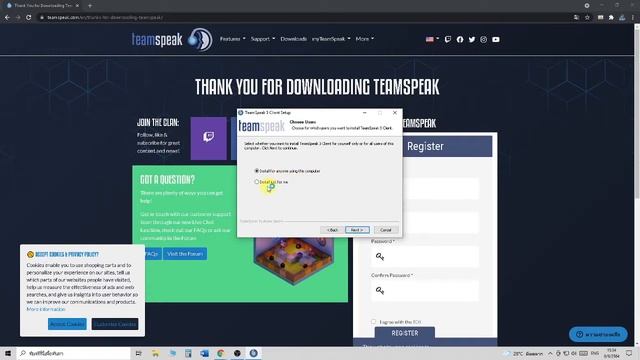Click the Windows taskbar search box

pyautogui.click(x=73, y=353)
